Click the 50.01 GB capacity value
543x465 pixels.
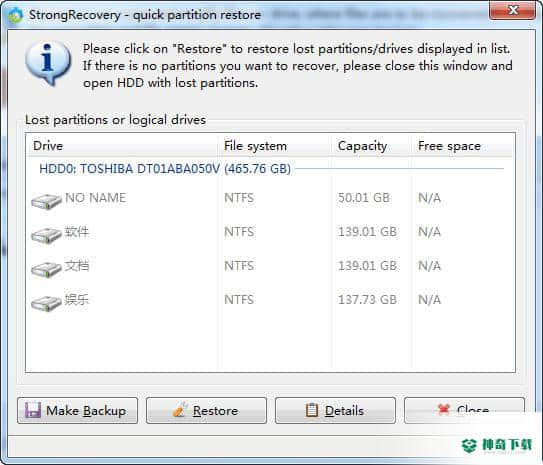pos(364,198)
